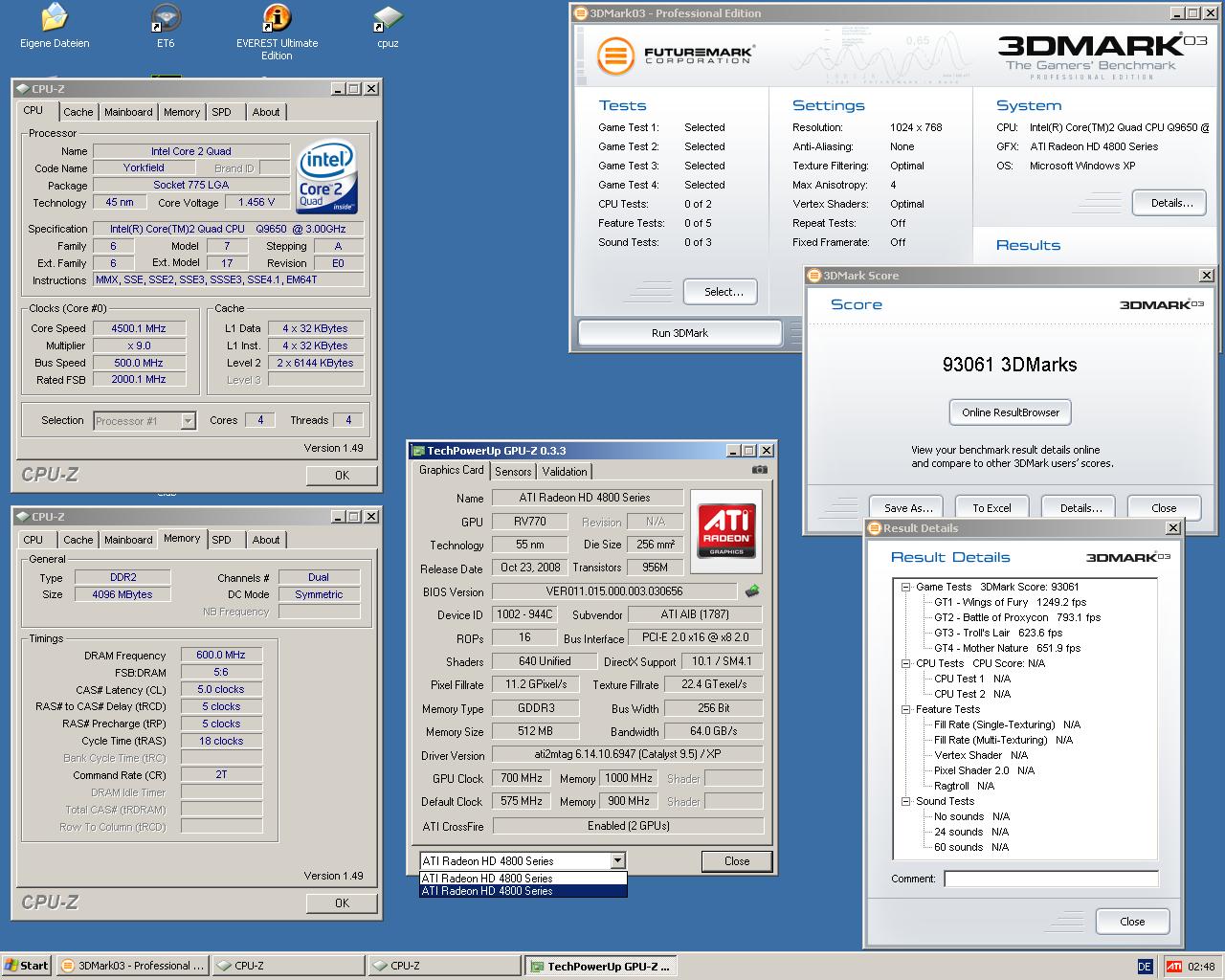This screenshot has width=1225, height=980.
Task: Click the 3DMark03 window title bar icon
Action: point(581,13)
